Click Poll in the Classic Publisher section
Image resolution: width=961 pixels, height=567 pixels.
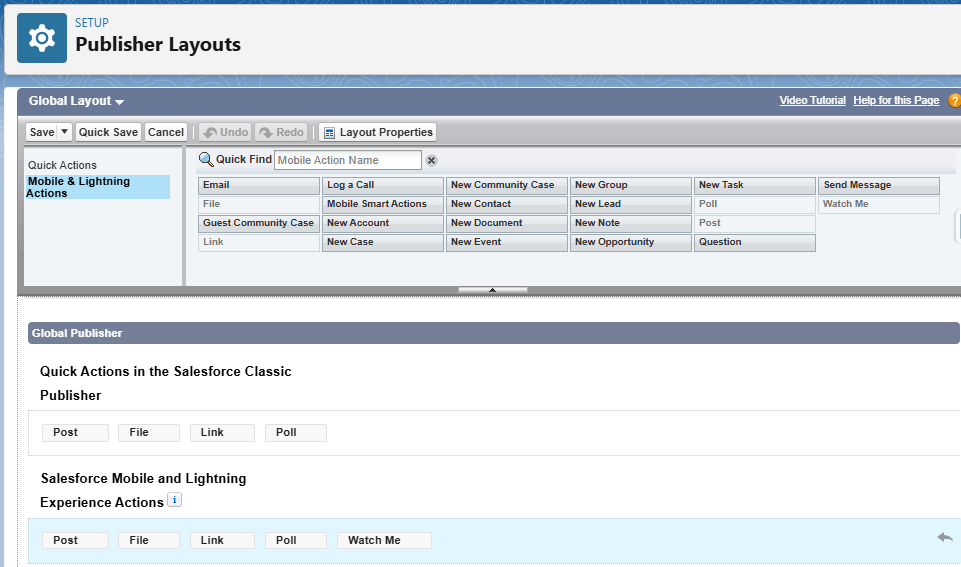tap(296, 433)
